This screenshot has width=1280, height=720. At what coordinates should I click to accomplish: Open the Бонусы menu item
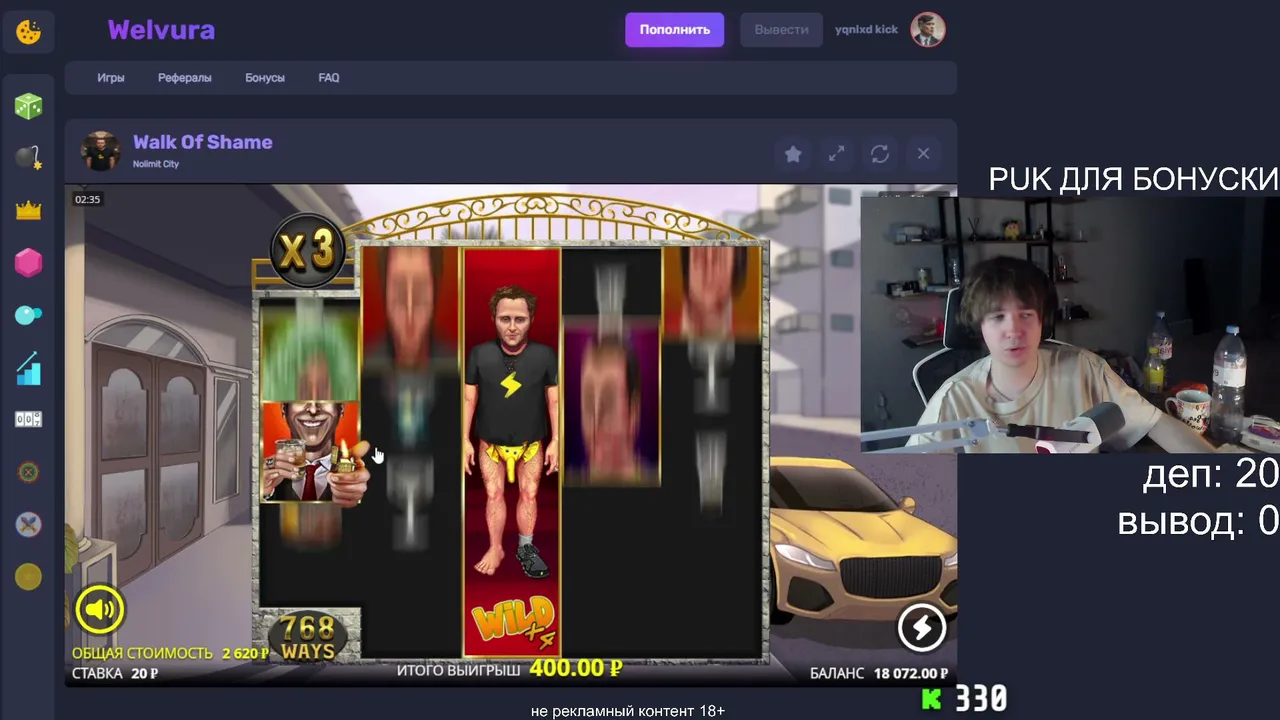(265, 78)
